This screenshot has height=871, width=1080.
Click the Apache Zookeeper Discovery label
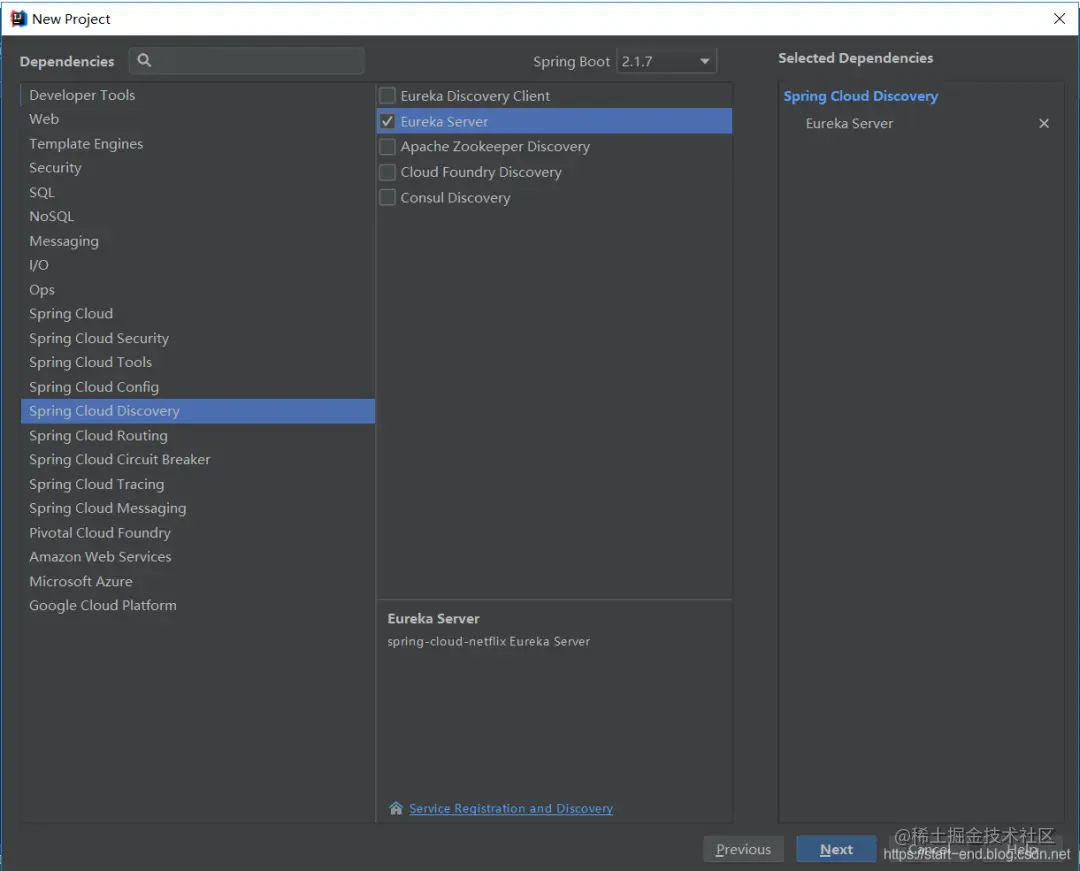point(495,147)
